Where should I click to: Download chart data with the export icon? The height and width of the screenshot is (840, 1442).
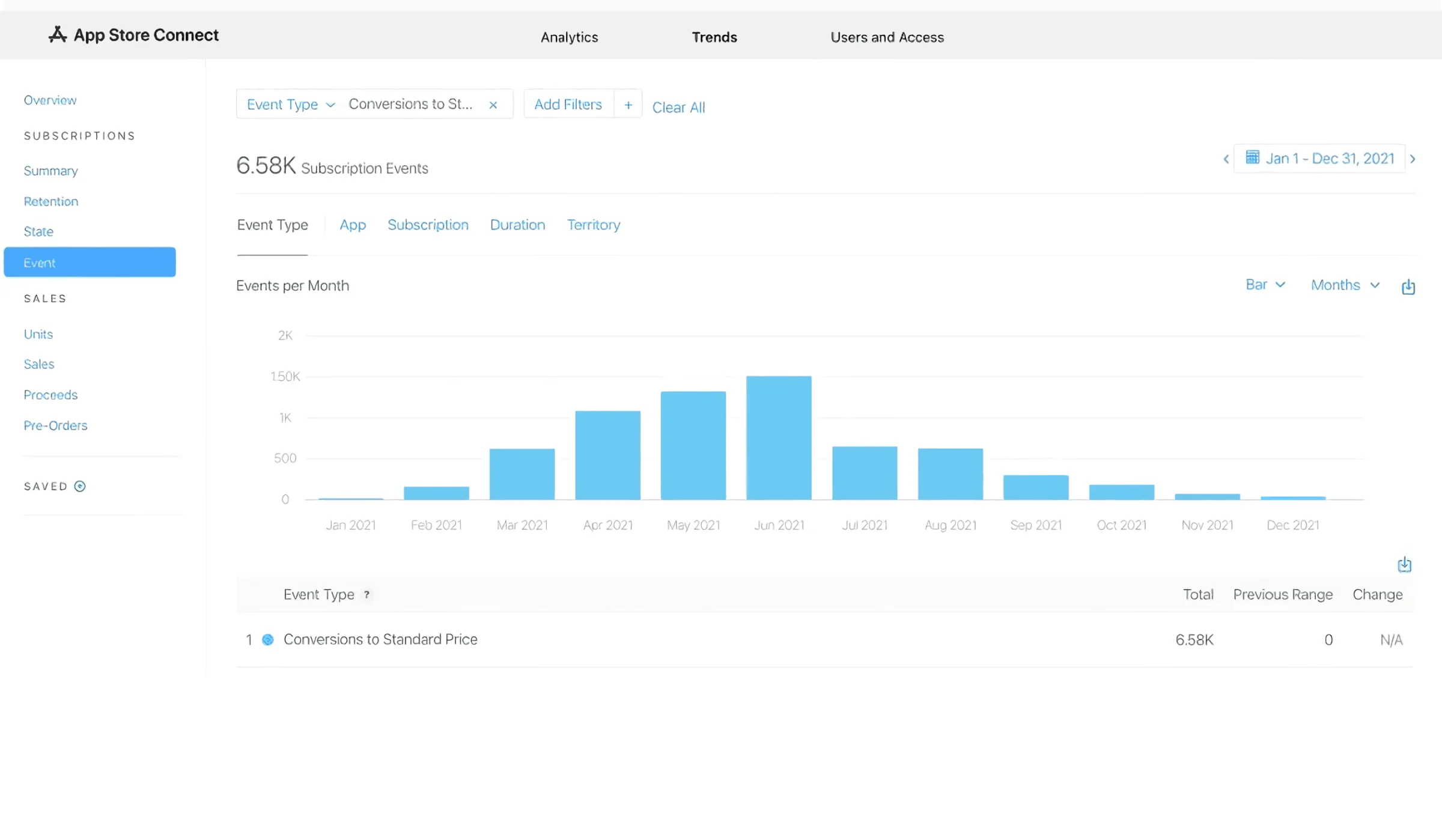point(1408,287)
